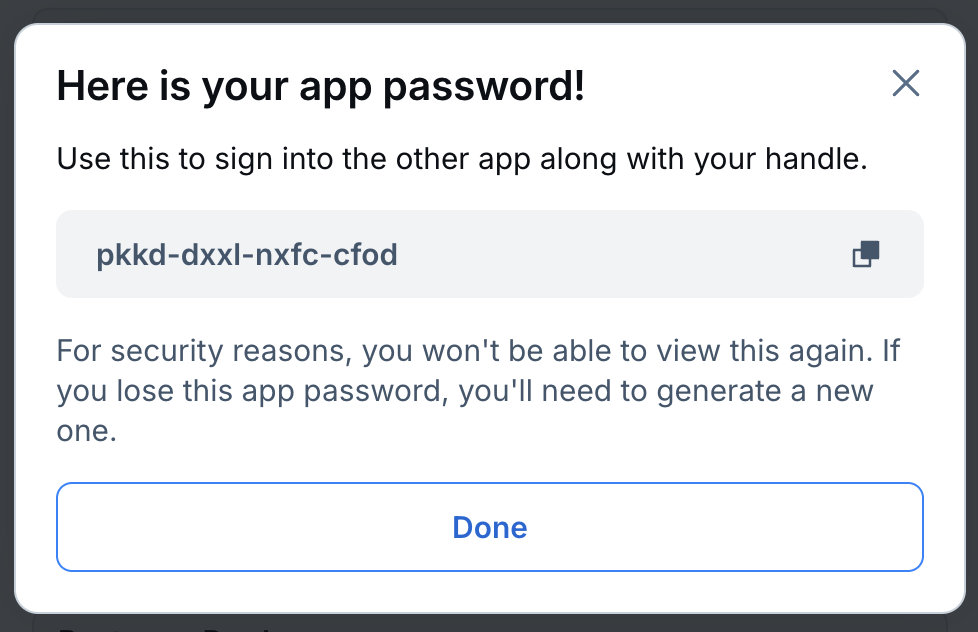Click the sign-in instruction text
Screen dimensions: 978x632
pos(463,158)
